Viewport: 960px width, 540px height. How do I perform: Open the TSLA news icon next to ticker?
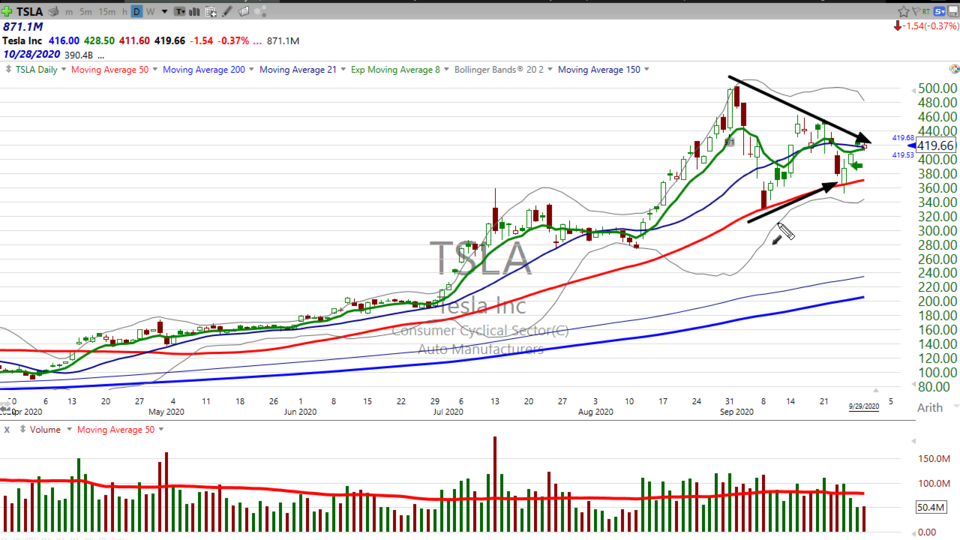pyautogui.click(x=53, y=11)
